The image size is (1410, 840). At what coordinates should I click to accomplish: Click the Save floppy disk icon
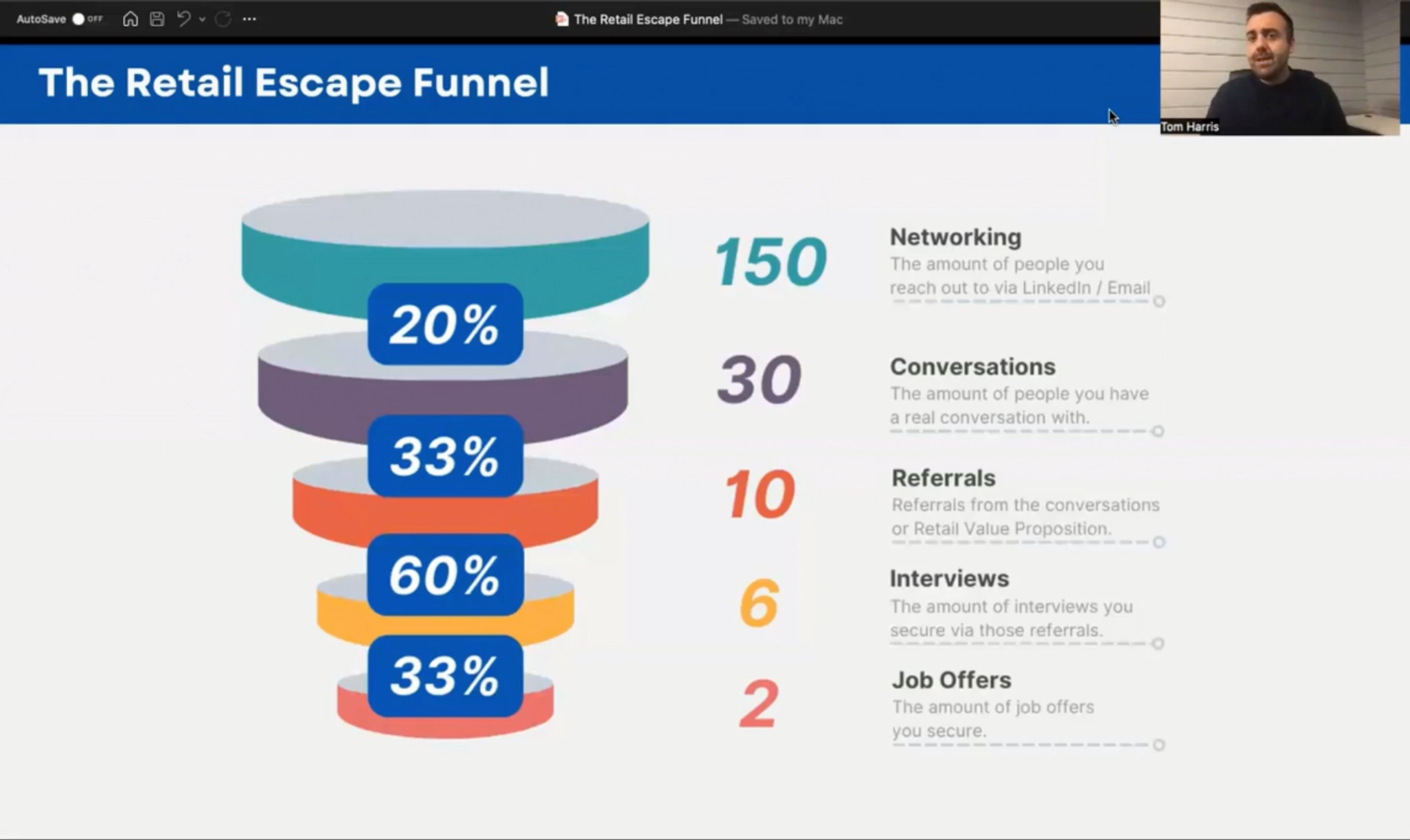(157, 19)
